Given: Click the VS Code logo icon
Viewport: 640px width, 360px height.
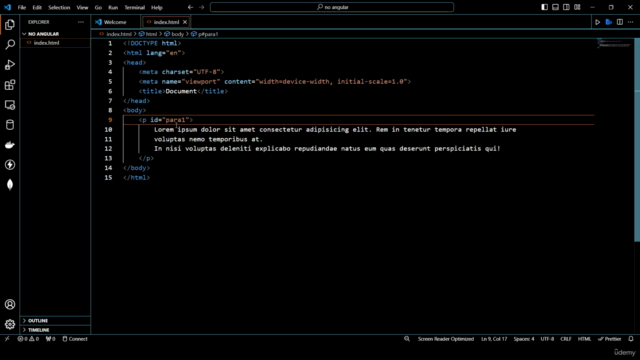Looking at the screenshot, I should tap(7, 7).
